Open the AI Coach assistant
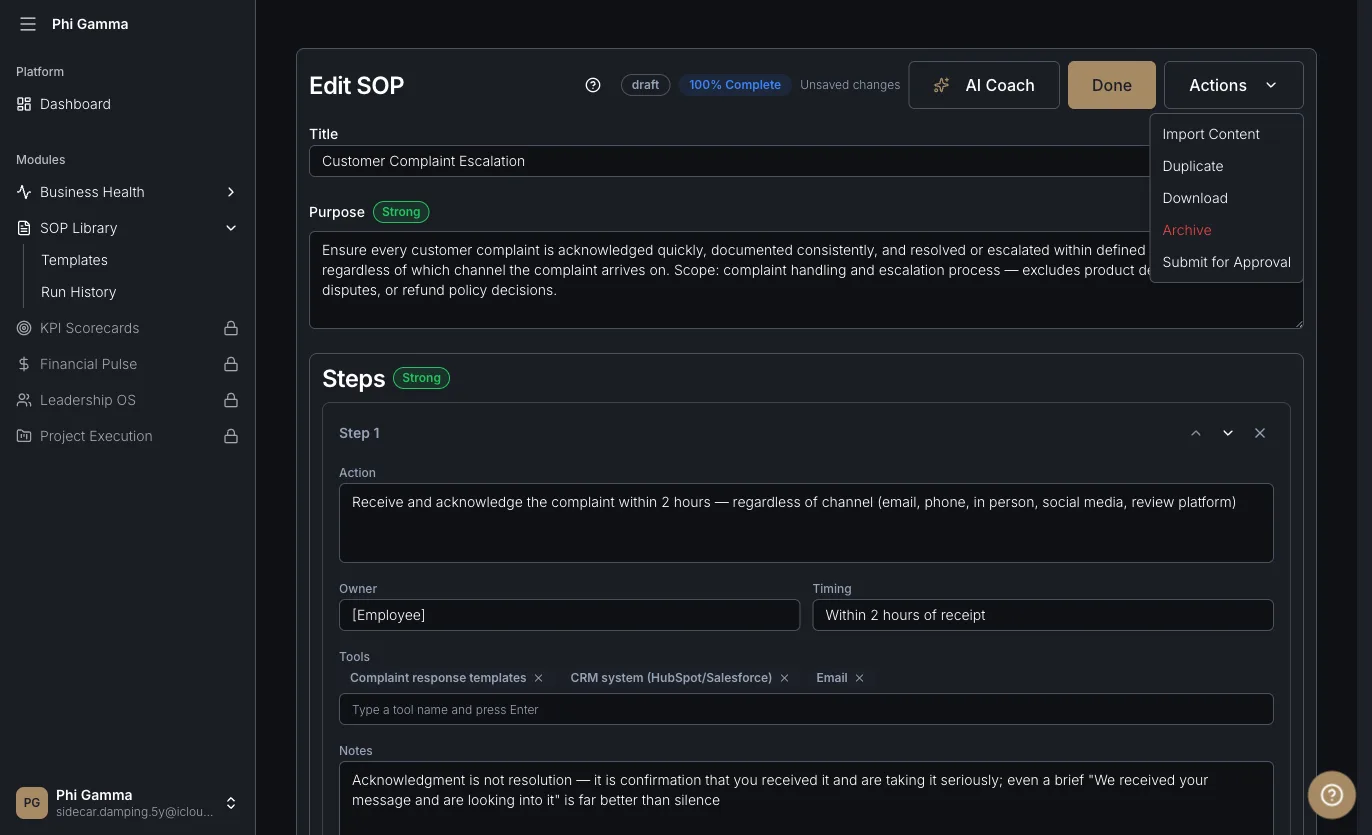The image size is (1372, 835). pos(984,85)
